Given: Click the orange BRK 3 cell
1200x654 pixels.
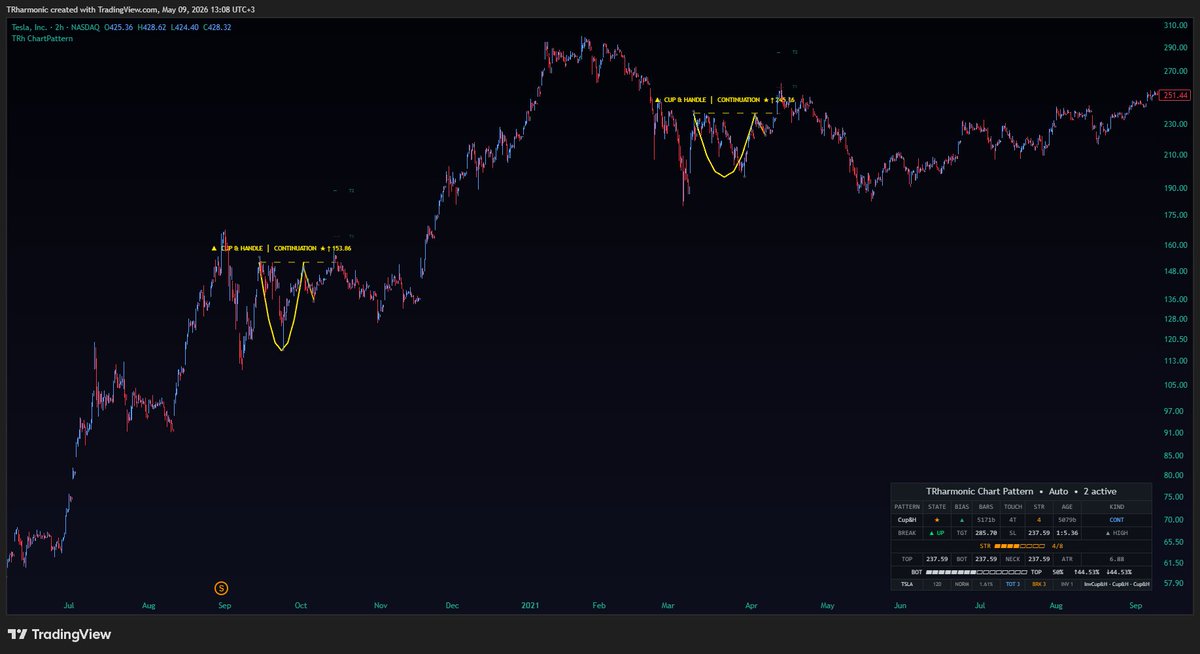Looking at the screenshot, I should [1039, 584].
